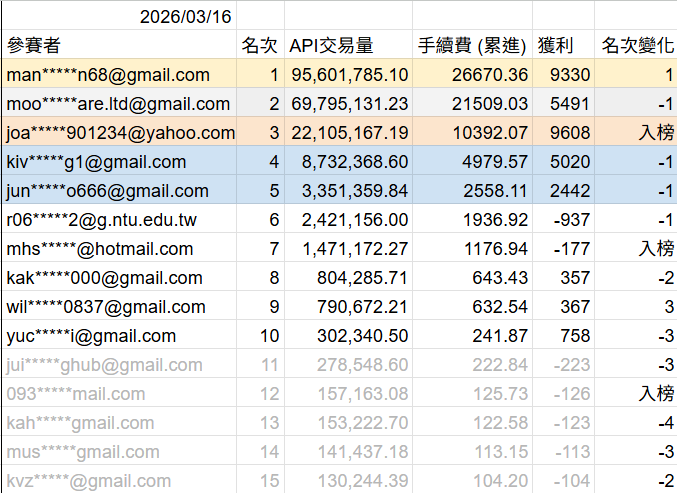Image resolution: width=677 pixels, height=493 pixels.
Task: Click profit value 5491
Action: (x=570, y=104)
